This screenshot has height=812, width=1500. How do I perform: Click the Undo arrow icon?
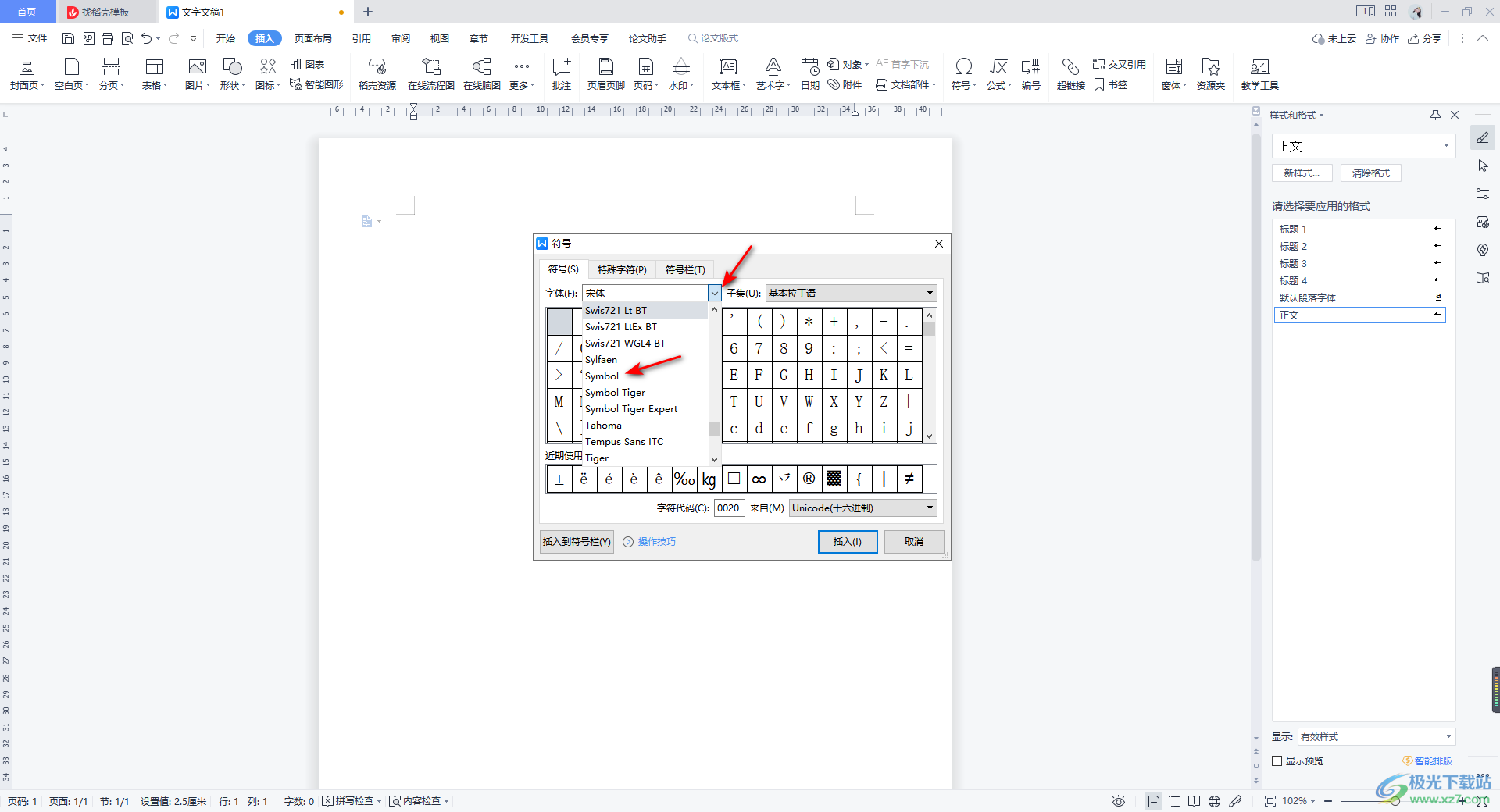(146, 38)
